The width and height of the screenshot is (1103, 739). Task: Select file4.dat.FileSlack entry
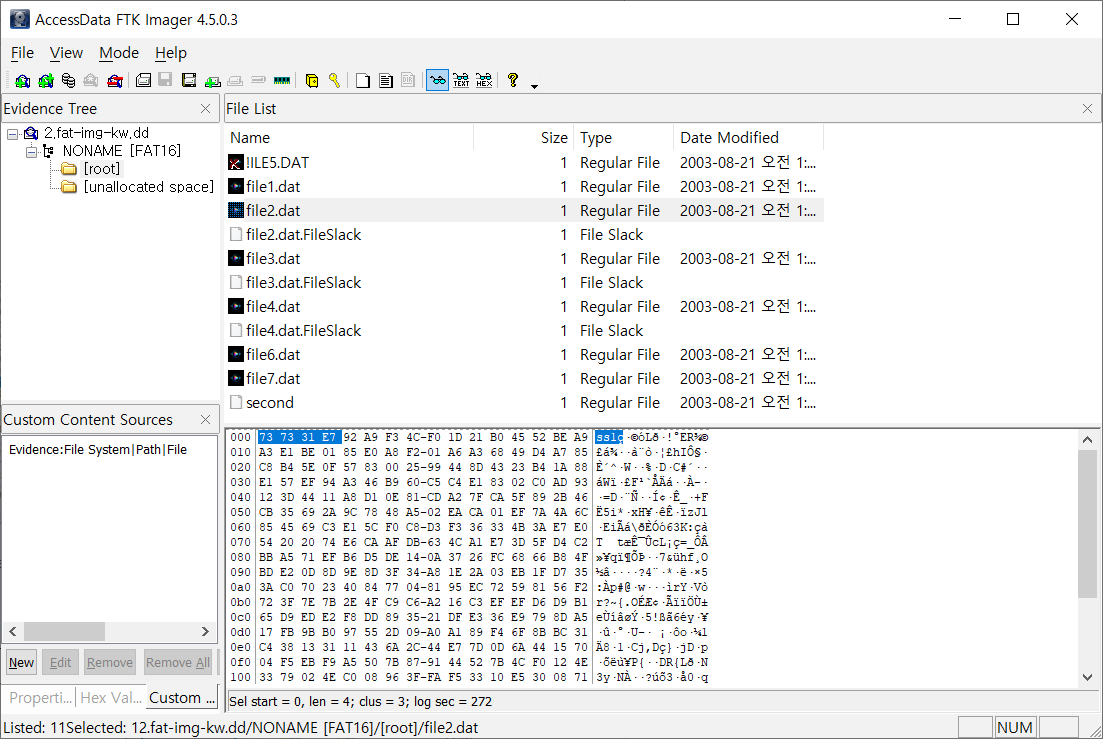pos(303,330)
